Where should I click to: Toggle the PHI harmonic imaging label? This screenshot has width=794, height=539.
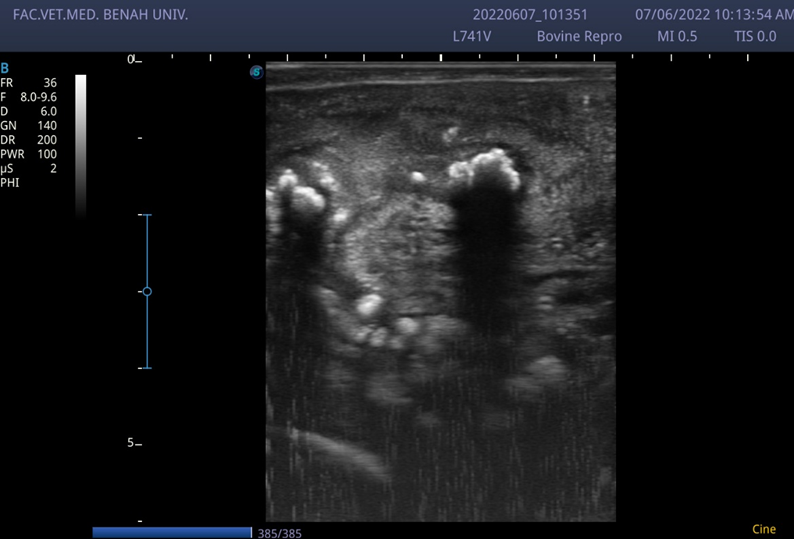pos(10,182)
